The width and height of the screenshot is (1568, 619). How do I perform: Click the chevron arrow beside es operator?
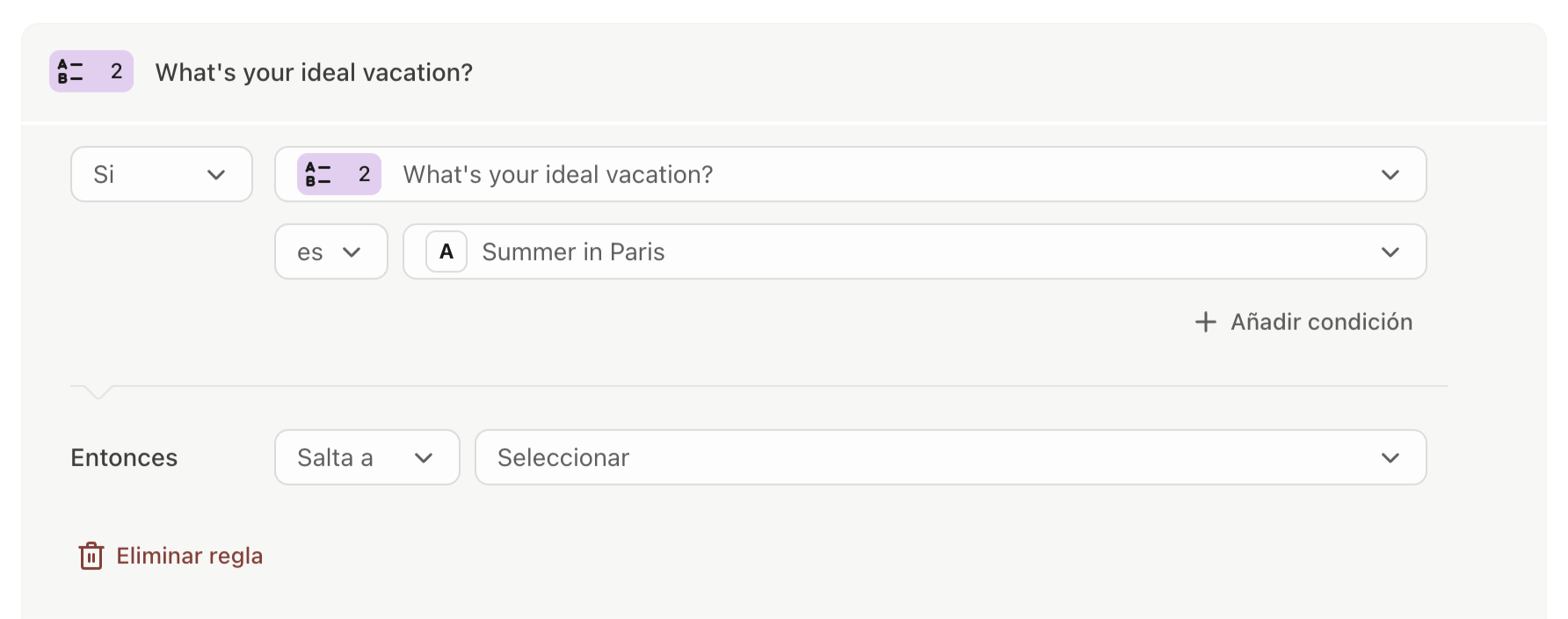tap(352, 252)
